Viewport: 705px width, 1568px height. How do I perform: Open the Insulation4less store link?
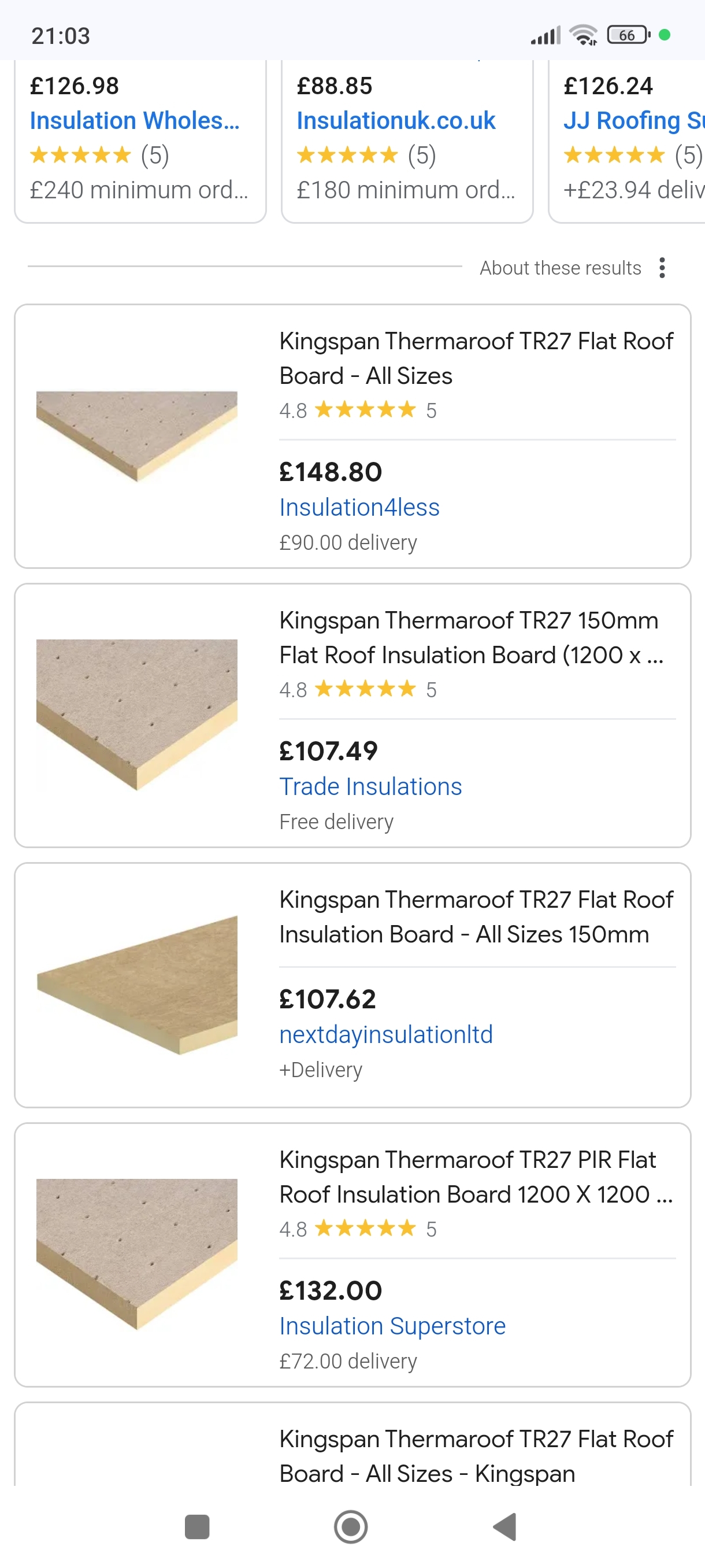tap(359, 507)
